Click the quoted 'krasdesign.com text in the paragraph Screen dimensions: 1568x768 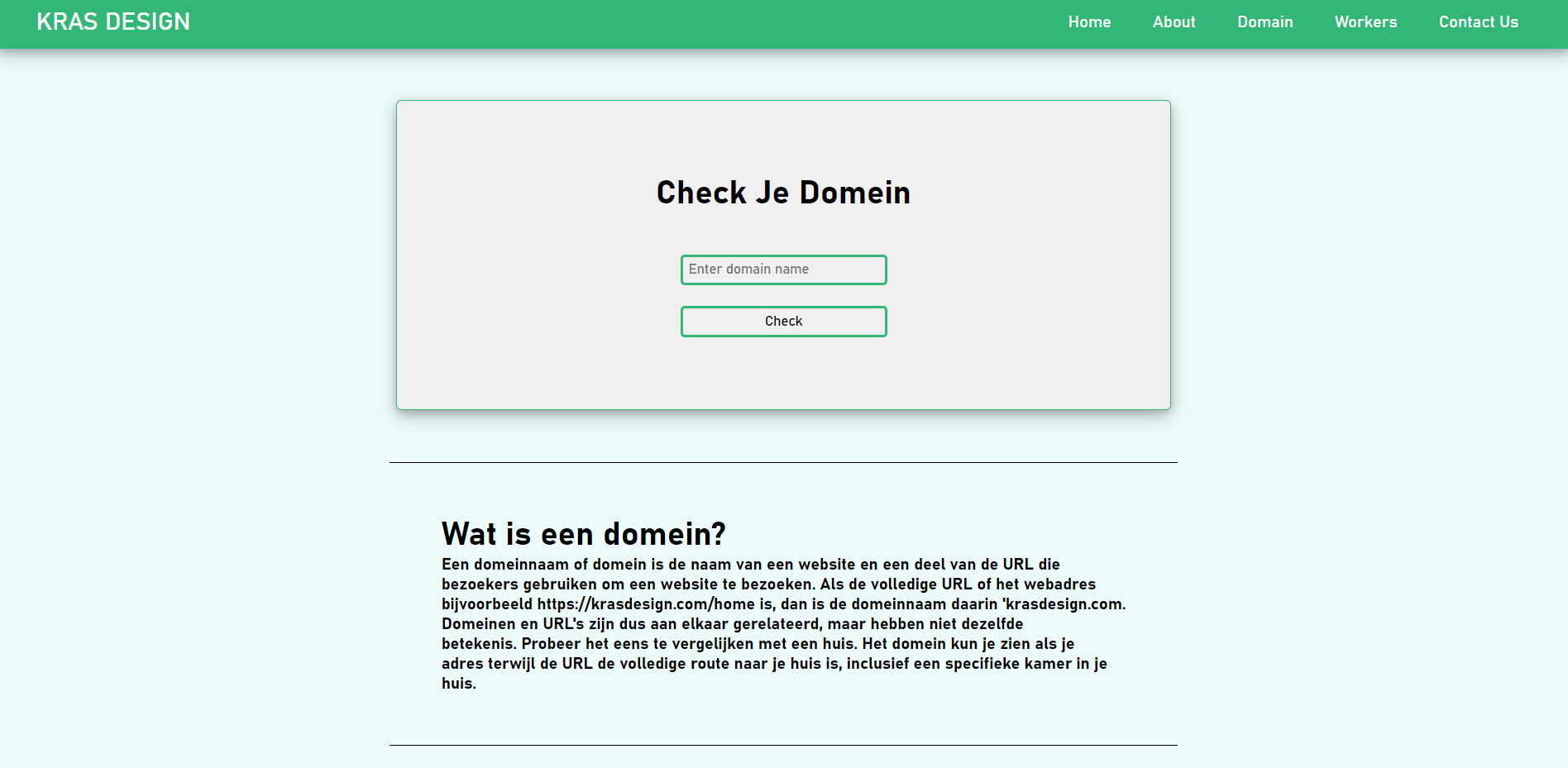(1064, 604)
